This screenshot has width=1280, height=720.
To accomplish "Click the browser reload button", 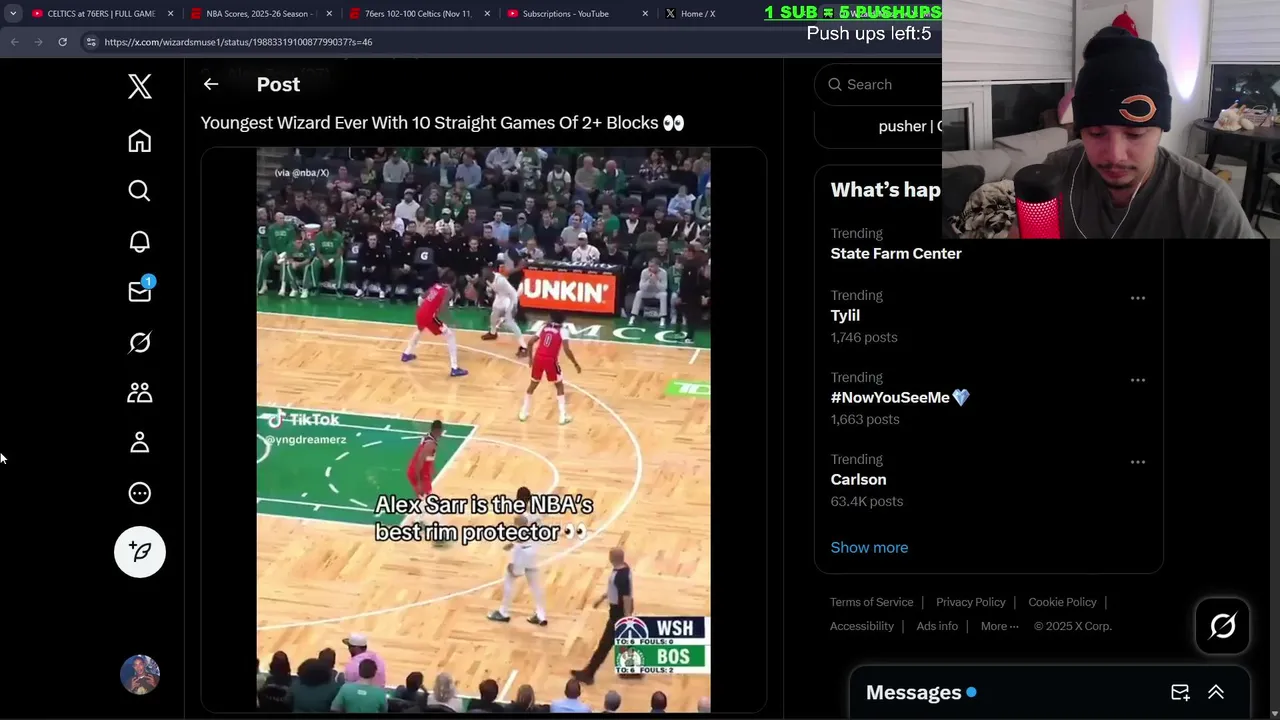I will pos(62,42).
